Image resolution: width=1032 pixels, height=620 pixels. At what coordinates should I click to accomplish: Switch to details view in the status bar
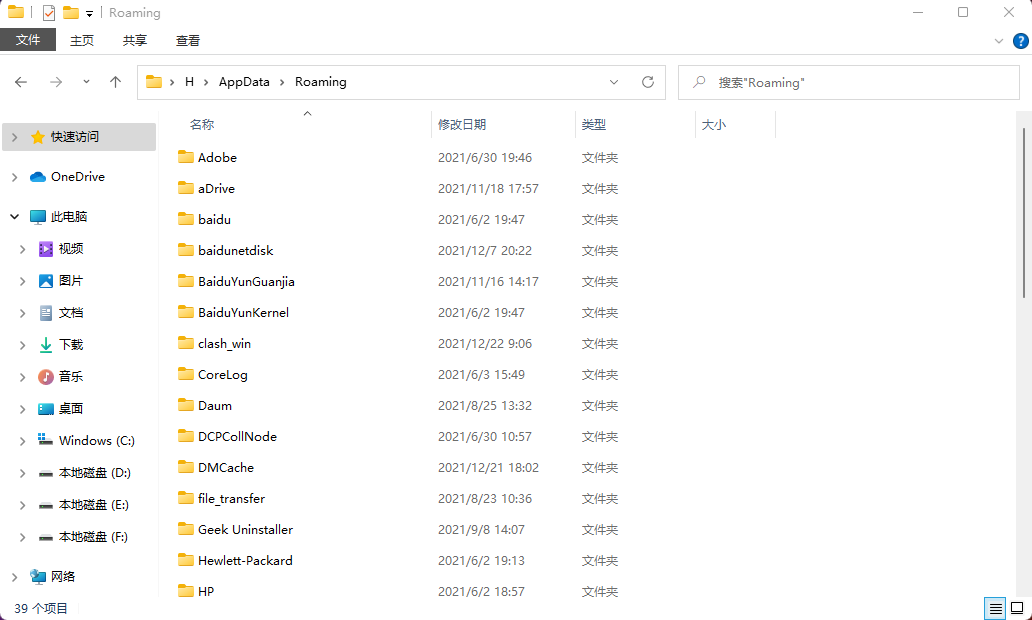coord(995,608)
